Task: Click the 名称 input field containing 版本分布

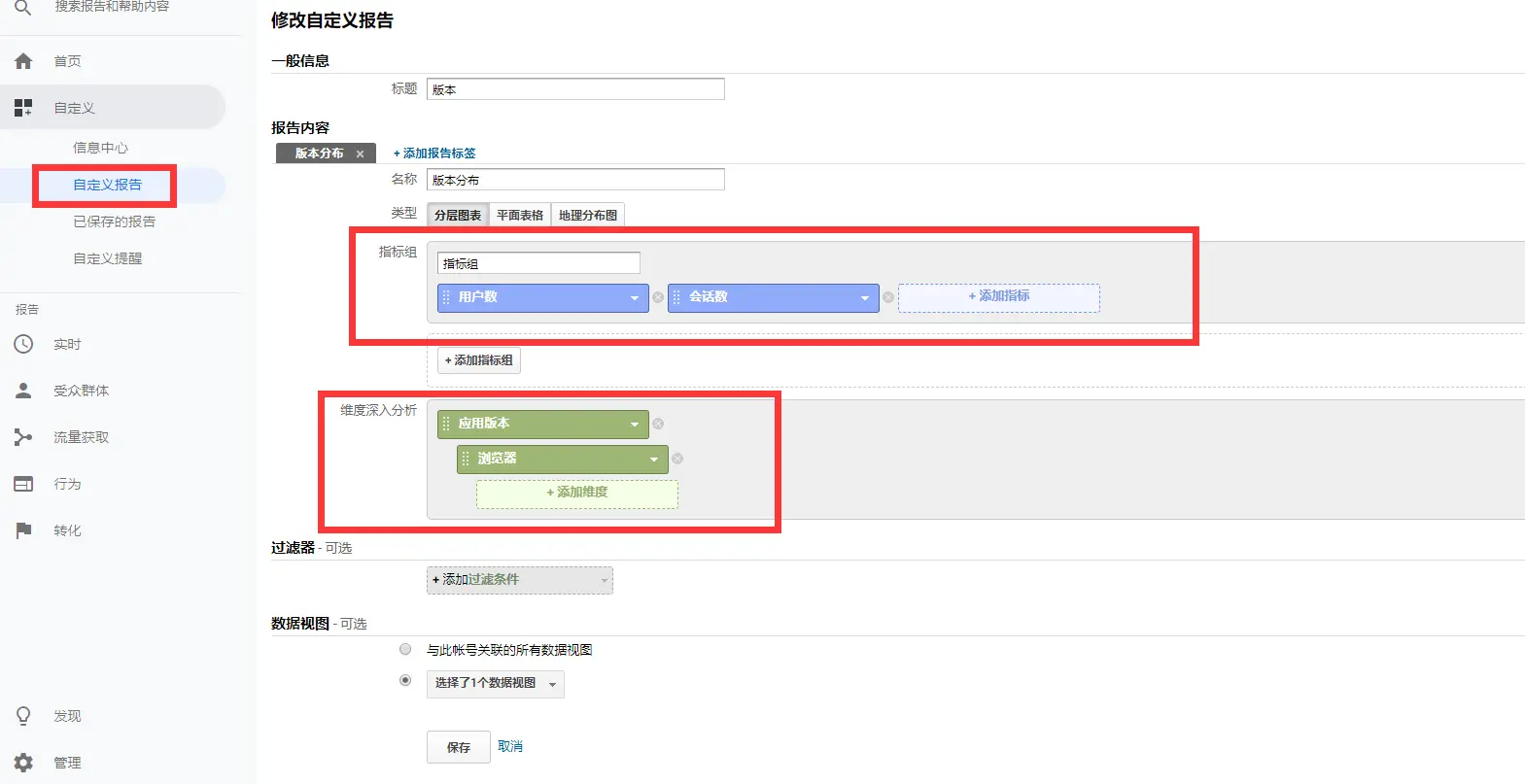Action: pyautogui.click(x=575, y=180)
